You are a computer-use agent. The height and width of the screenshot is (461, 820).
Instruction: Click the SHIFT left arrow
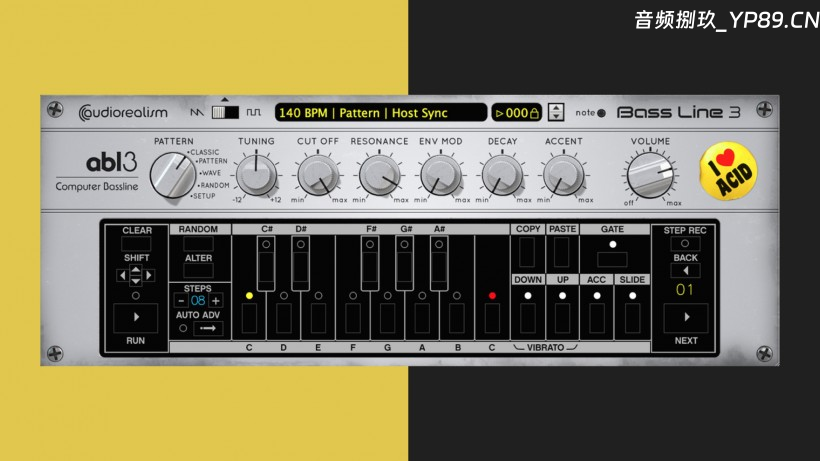tap(123, 275)
